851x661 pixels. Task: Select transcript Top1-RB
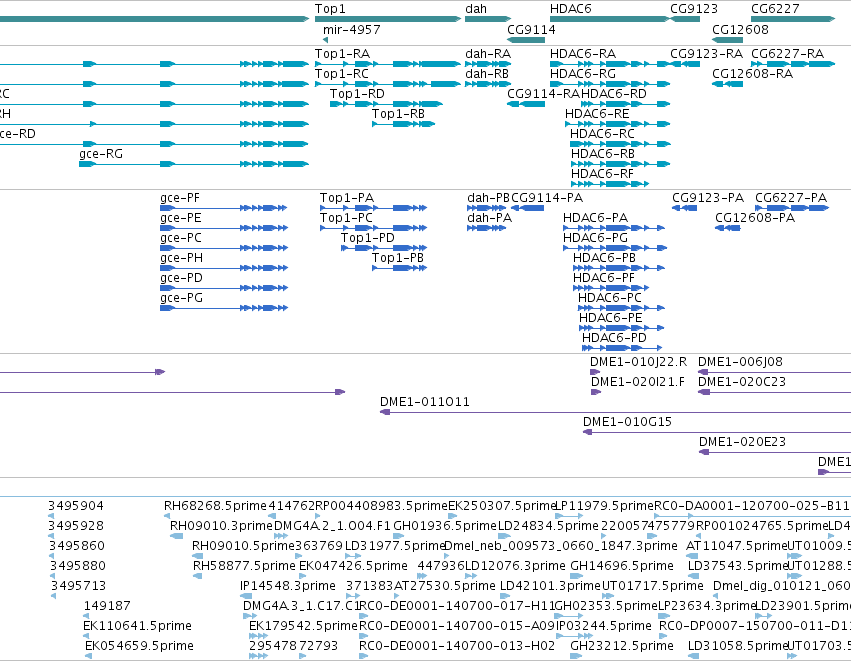(x=403, y=124)
